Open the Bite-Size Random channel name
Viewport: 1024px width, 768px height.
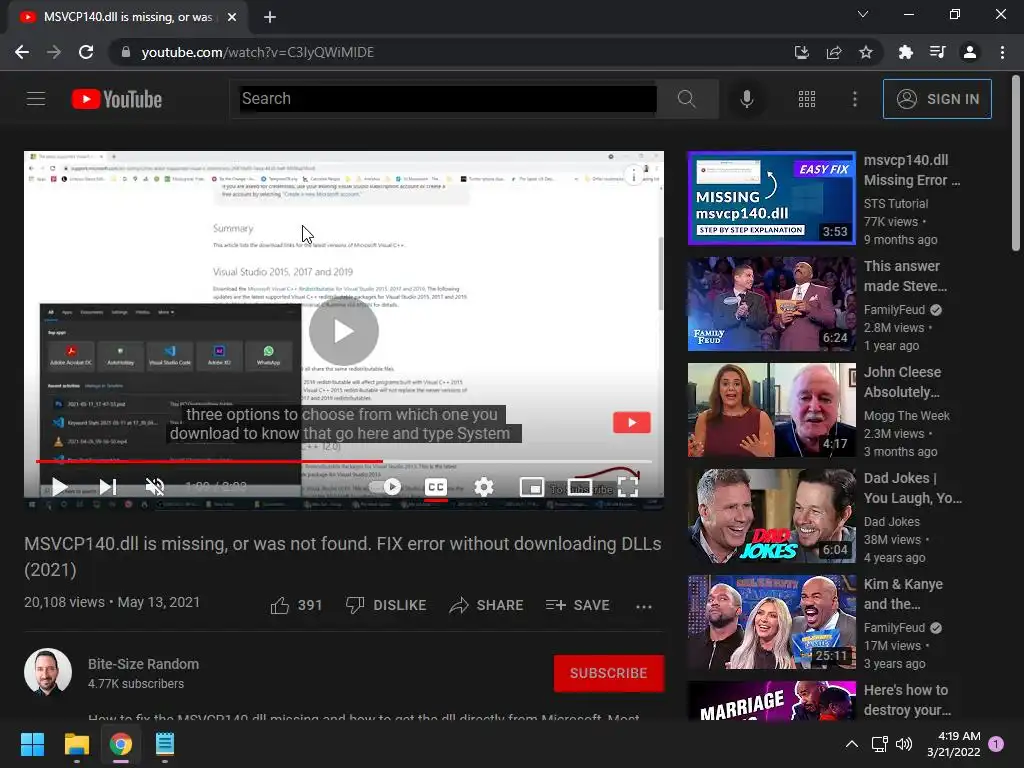coord(144,664)
